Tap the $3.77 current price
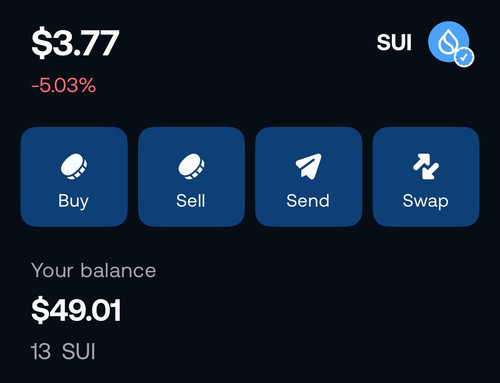Image resolution: width=500 pixels, height=383 pixels. click(75, 43)
